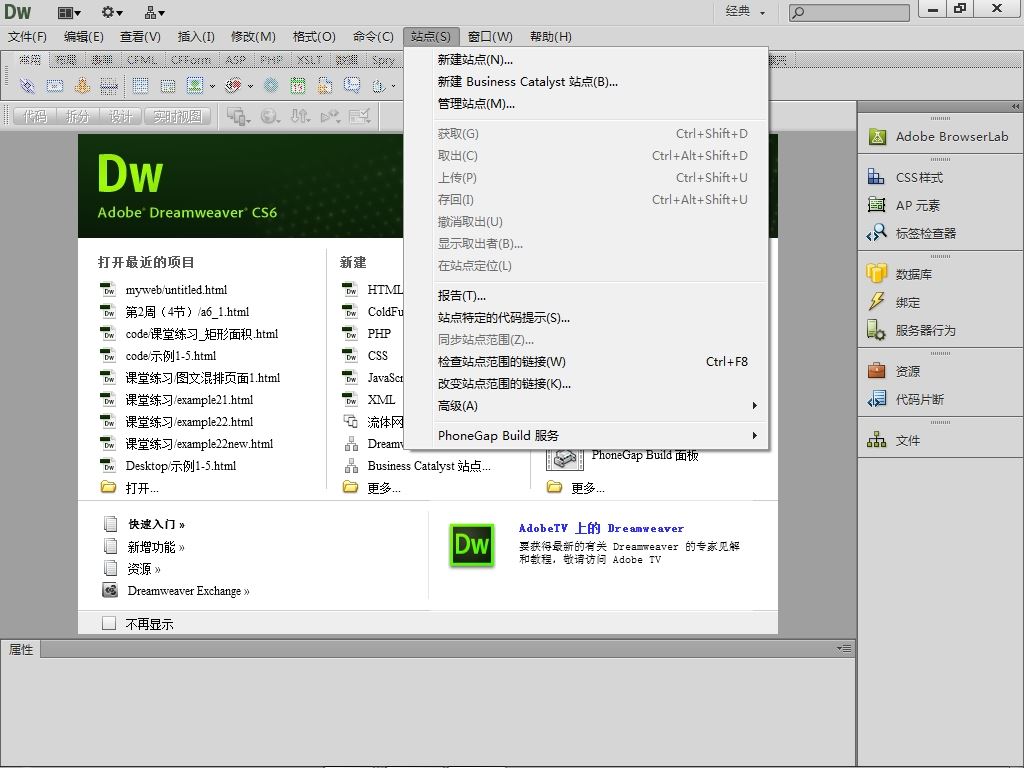
Task: Click the server-side include icon
Action: click(x=325, y=86)
